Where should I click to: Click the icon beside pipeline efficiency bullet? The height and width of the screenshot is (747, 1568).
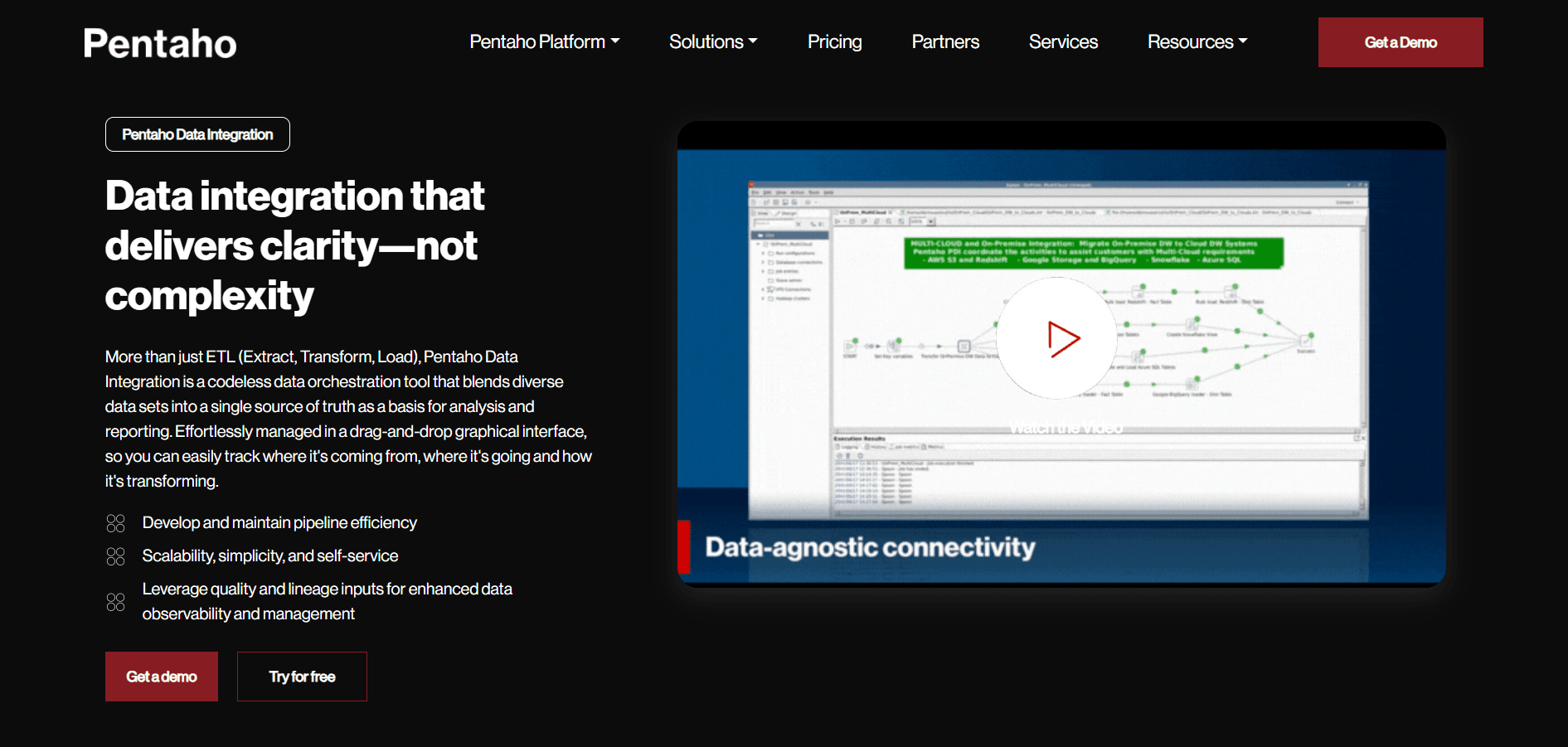tap(116, 523)
